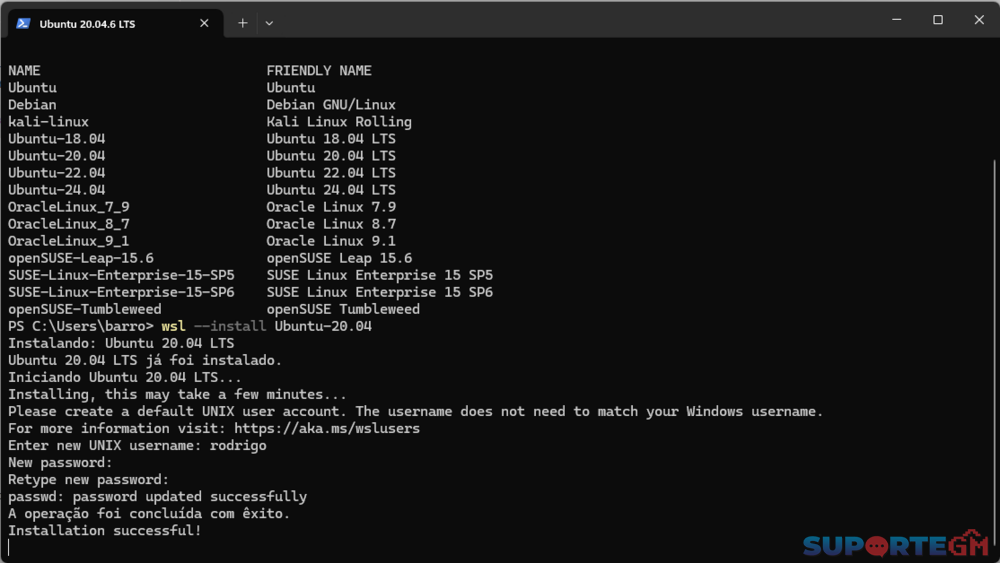Close the Windows Terminal window
Viewport: 1000px width, 563px height.
978,20
